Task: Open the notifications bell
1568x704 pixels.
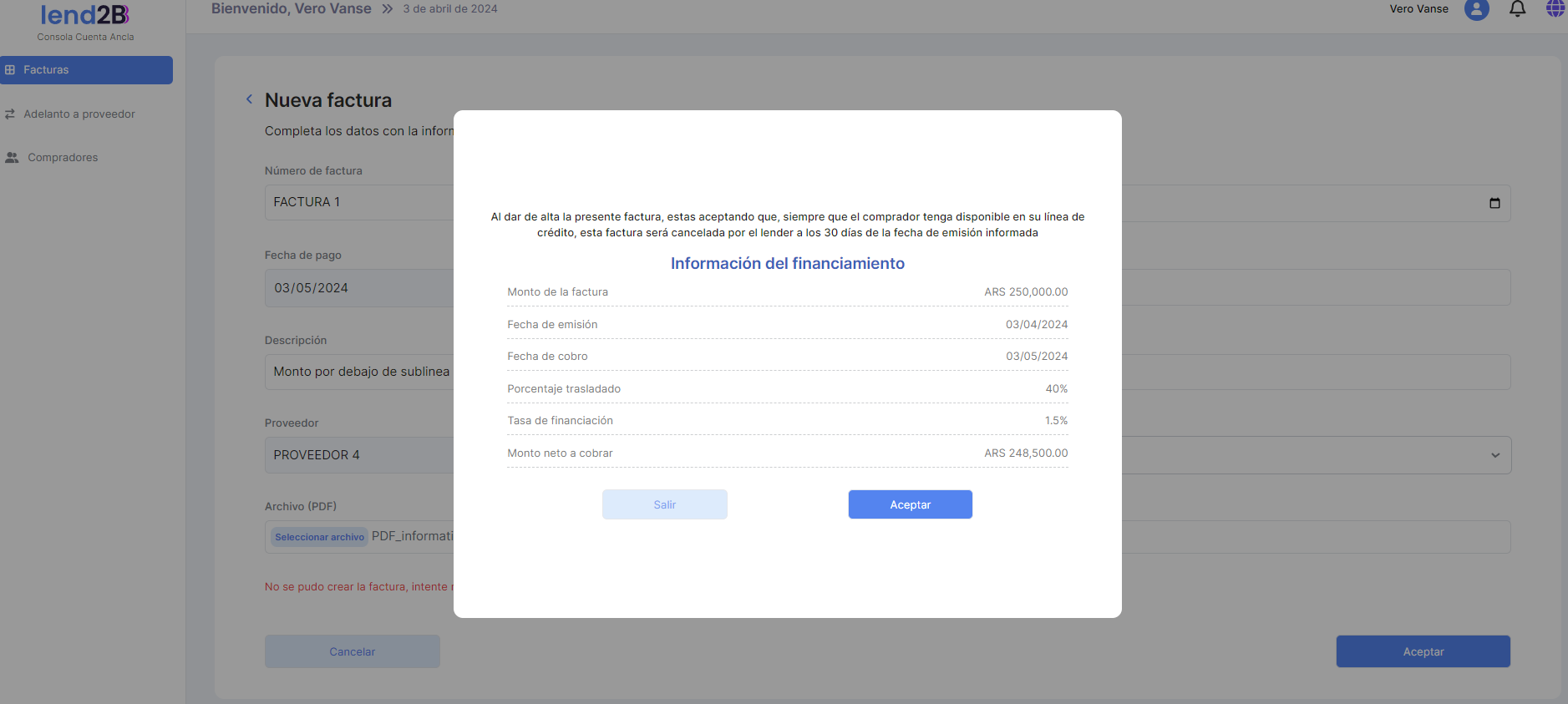Action: pyautogui.click(x=1517, y=9)
